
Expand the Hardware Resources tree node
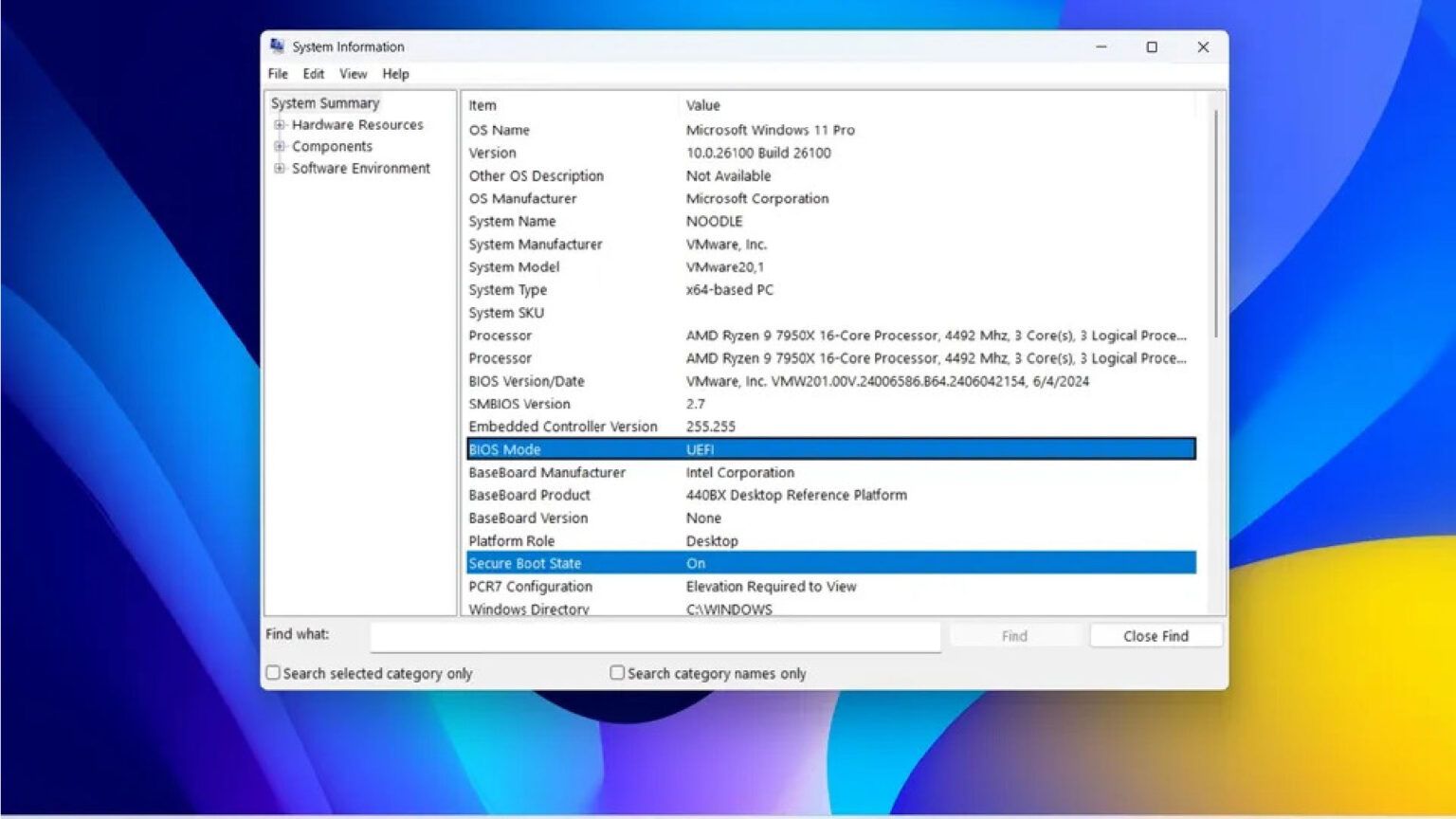(x=280, y=124)
